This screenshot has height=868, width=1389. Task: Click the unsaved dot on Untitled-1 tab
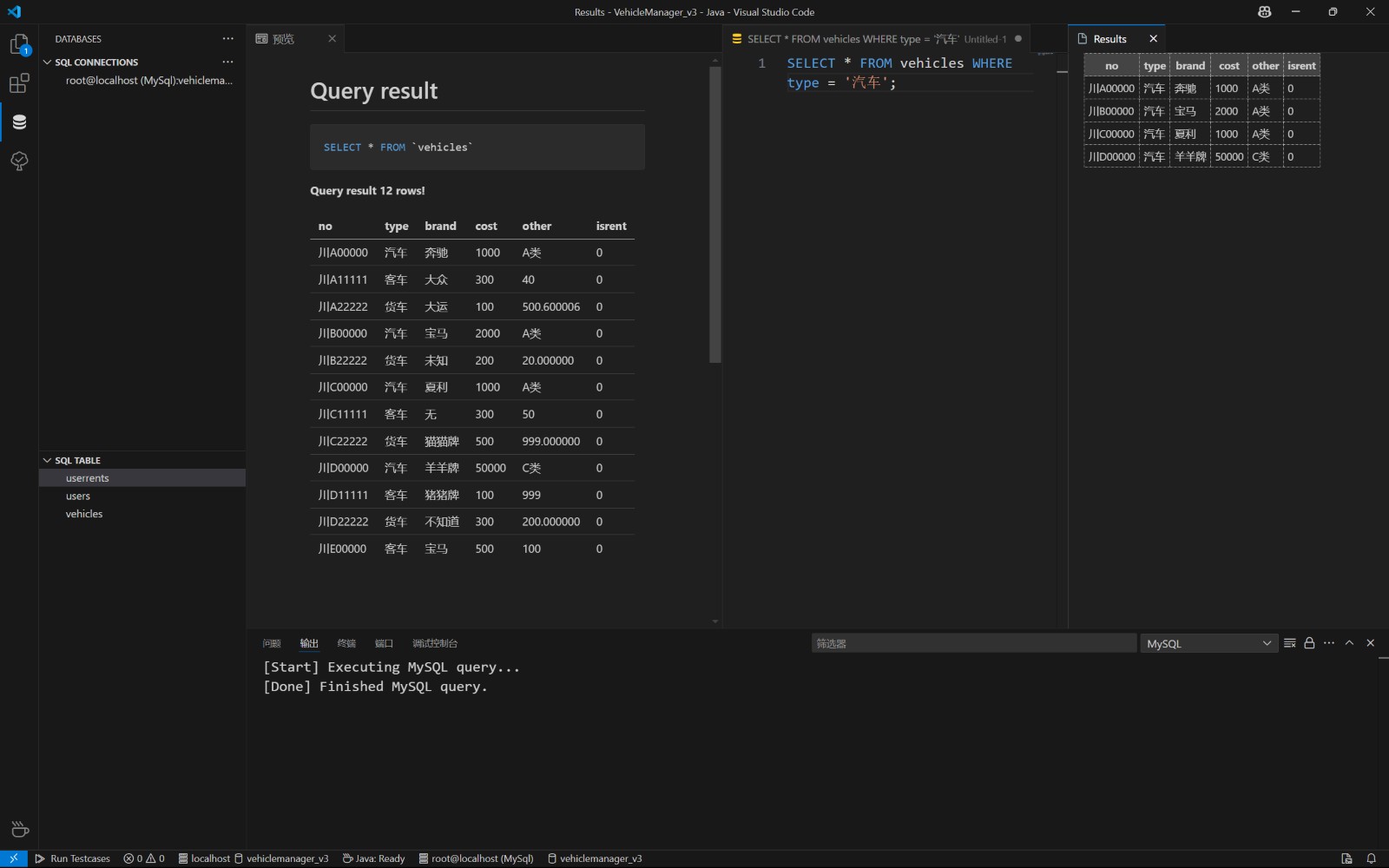pyautogui.click(x=1018, y=39)
